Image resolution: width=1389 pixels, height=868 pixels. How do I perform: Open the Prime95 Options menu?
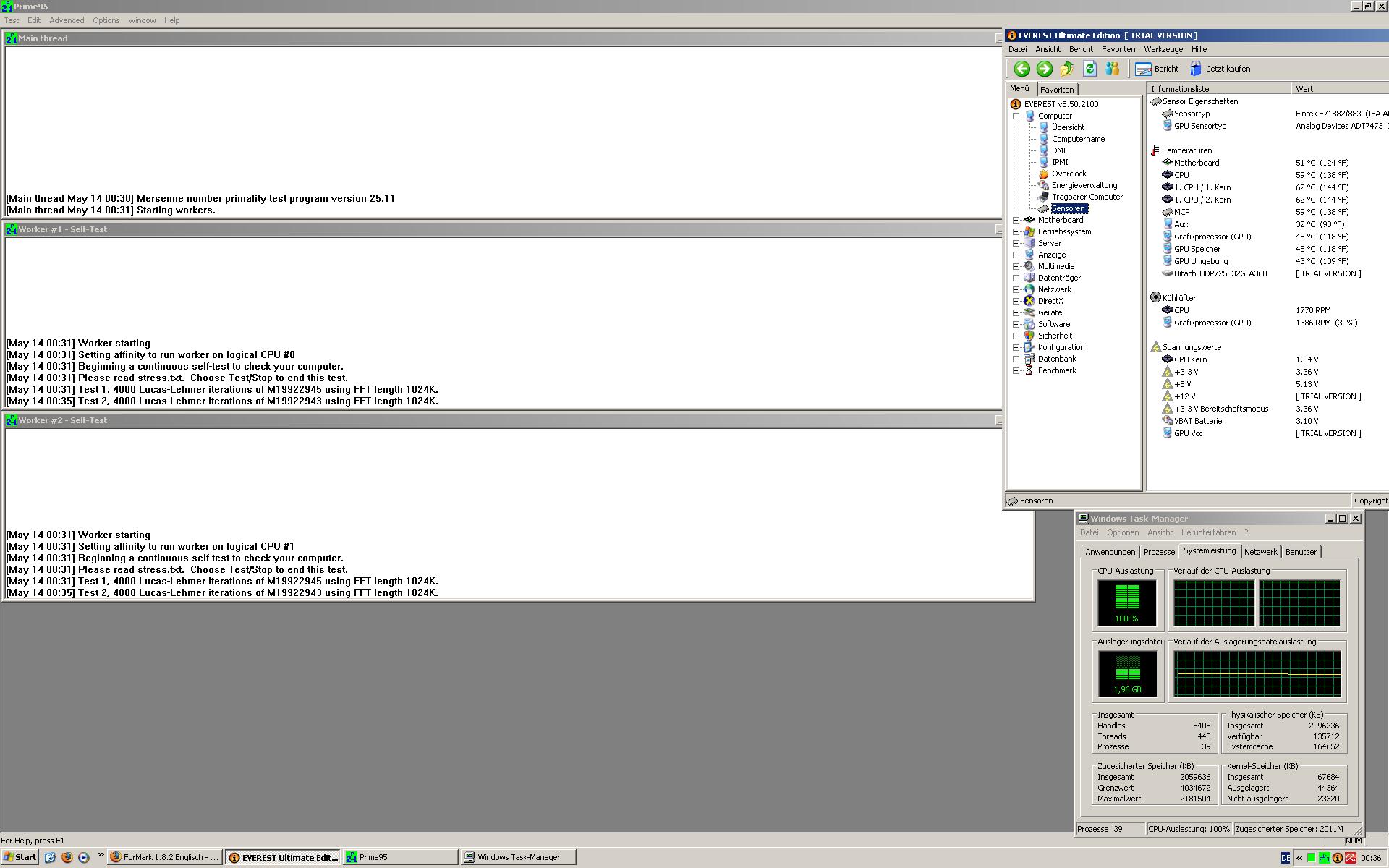pyautogui.click(x=106, y=20)
